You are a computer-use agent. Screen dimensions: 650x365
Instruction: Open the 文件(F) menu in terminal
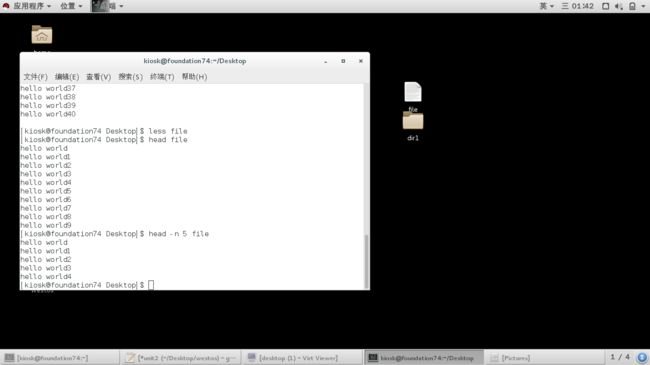35,77
